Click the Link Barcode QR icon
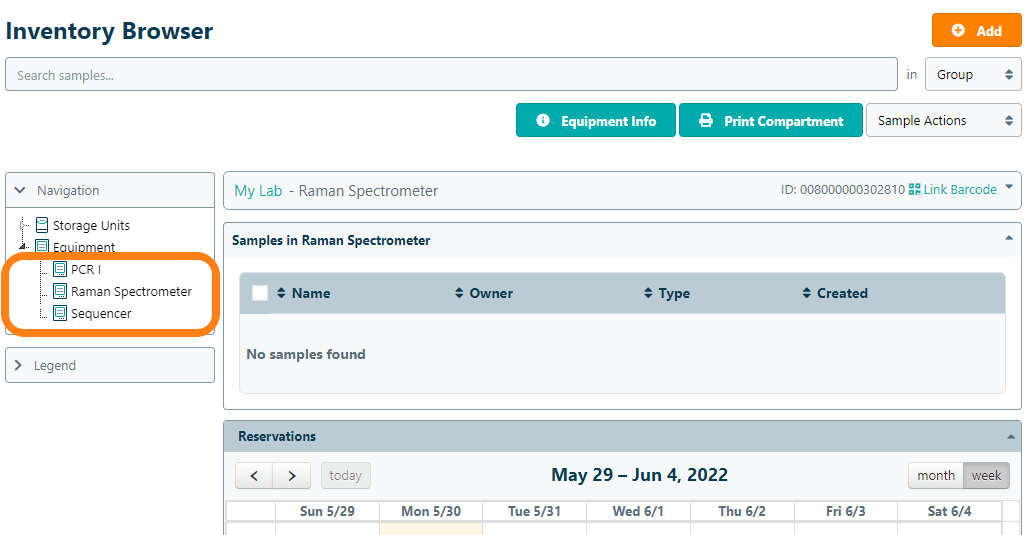1033x535 pixels. [914, 190]
